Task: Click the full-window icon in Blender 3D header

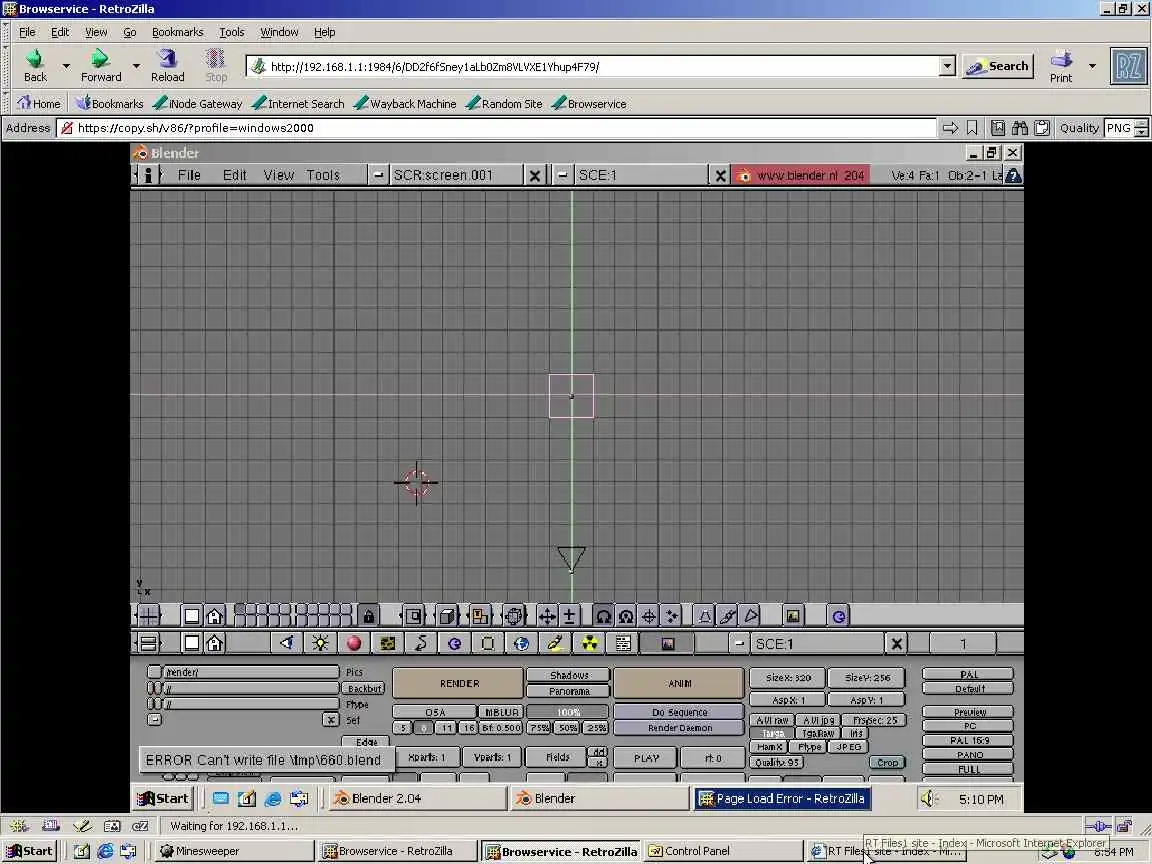Action: (x=192, y=616)
